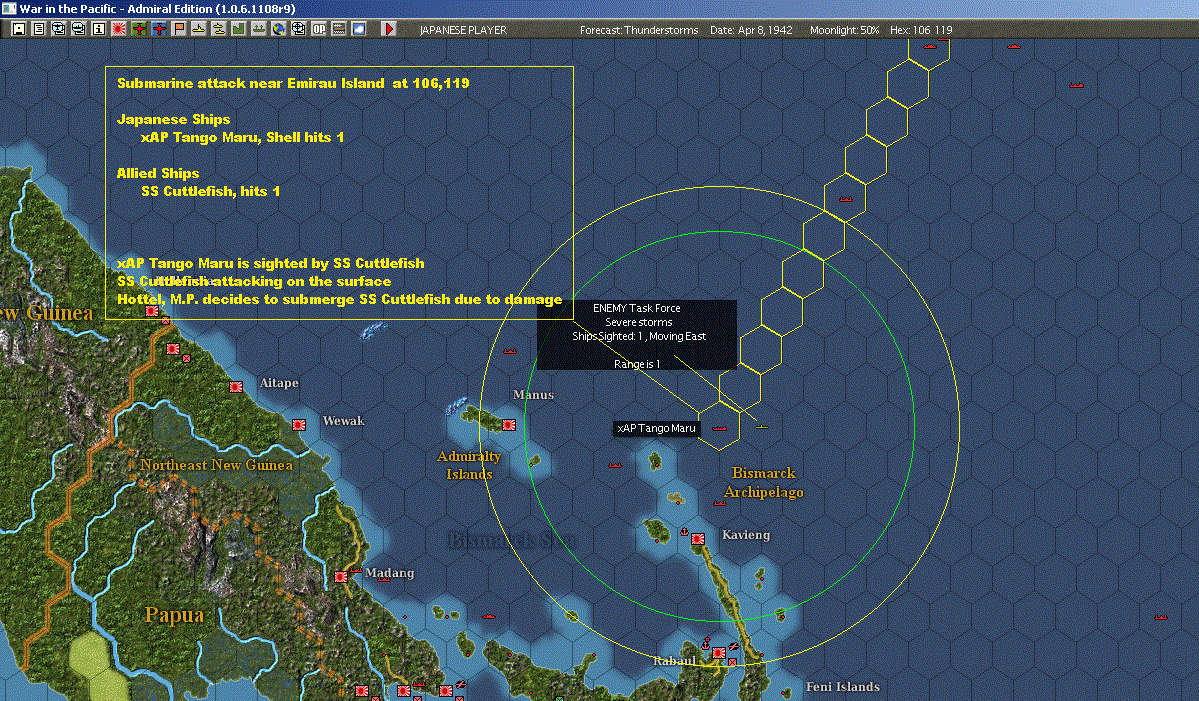
Task: Click the ENEMY Task Force tooltip box
Action: coord(637,335)
